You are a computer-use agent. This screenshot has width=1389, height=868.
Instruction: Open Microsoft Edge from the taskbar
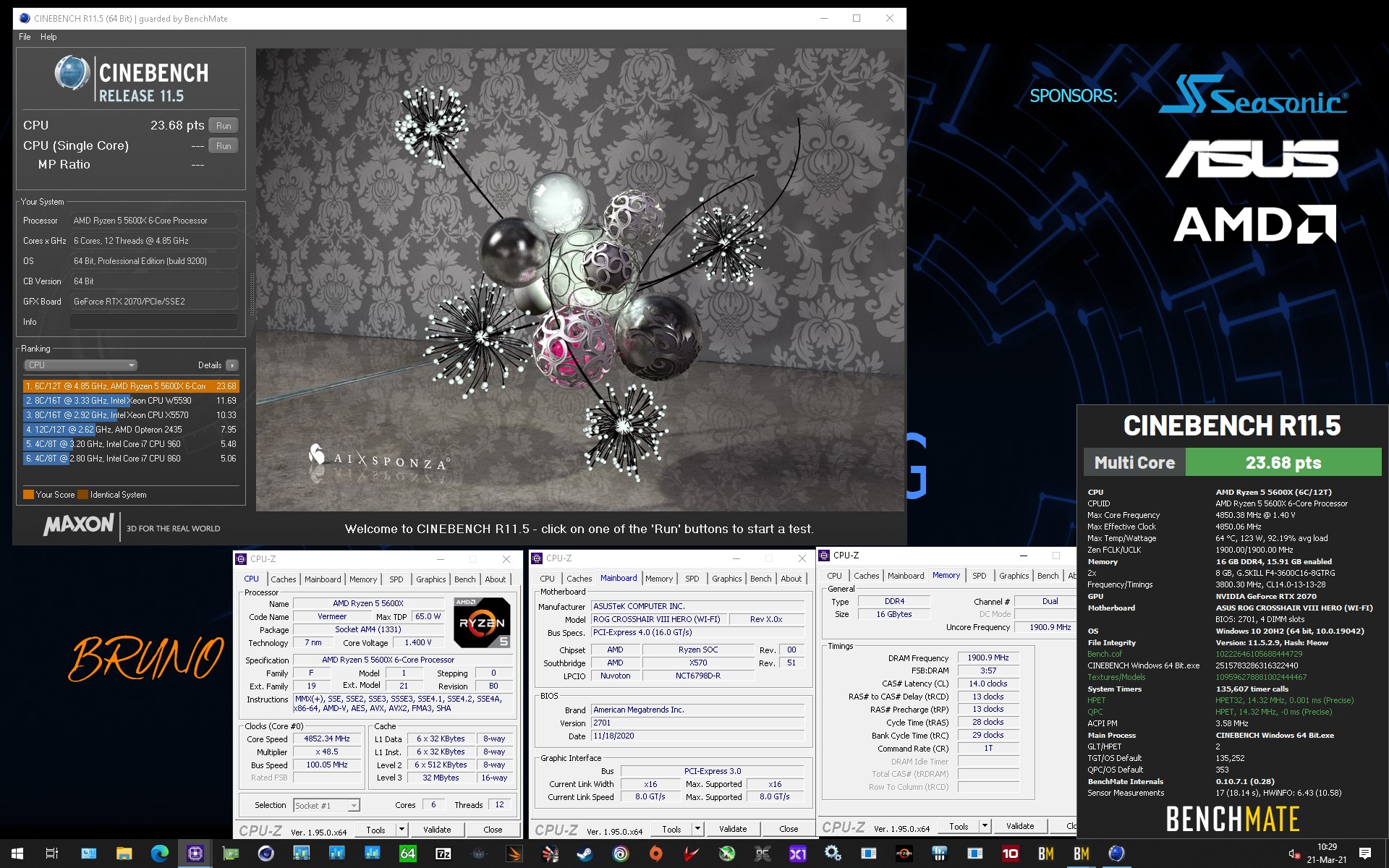point(159,854)
